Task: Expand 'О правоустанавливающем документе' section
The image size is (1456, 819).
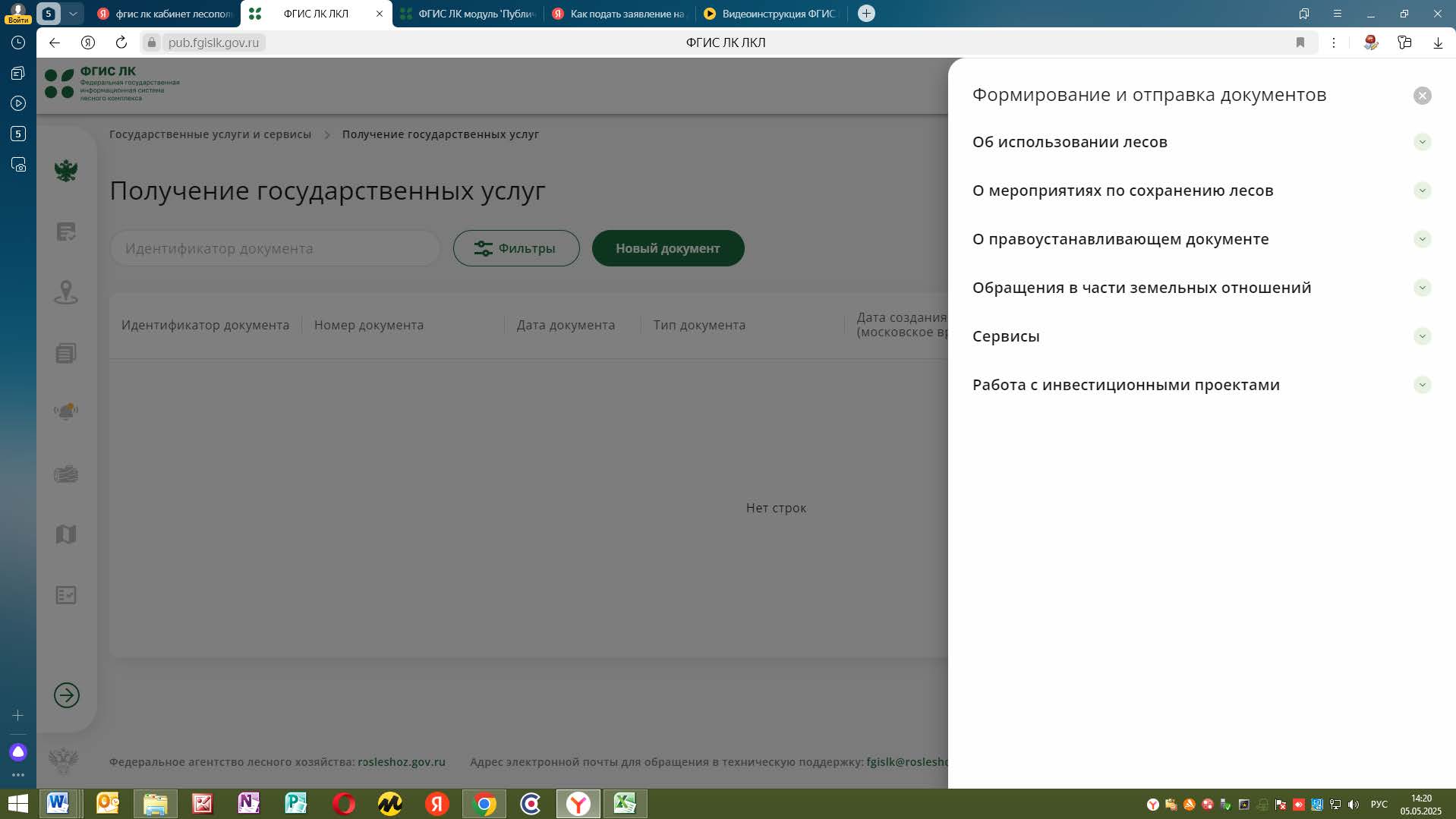Action: coord(1422,239)
